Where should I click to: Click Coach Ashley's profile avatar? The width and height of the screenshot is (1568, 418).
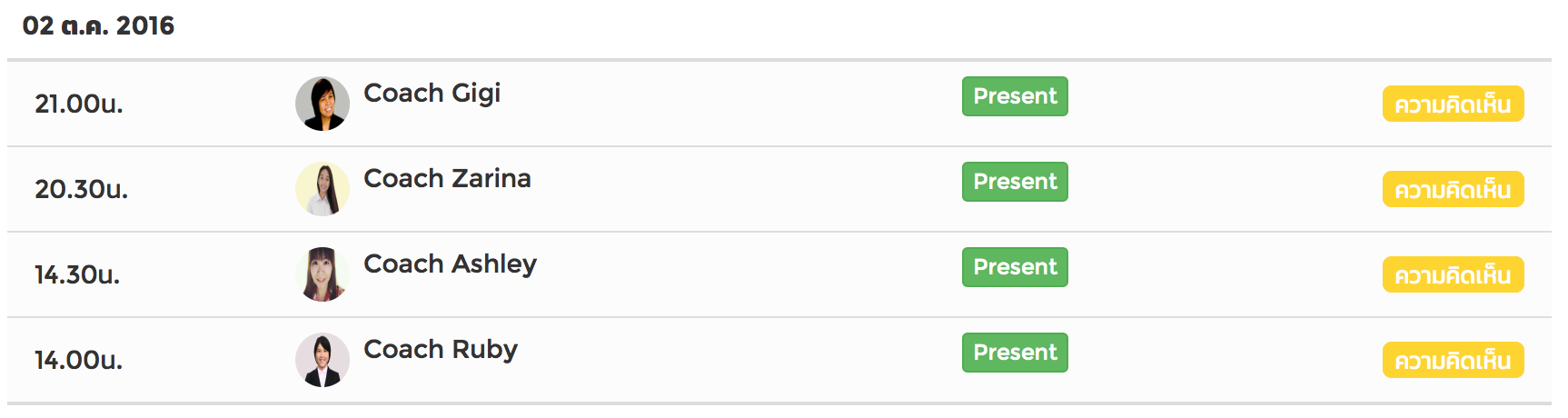point(323,274)
